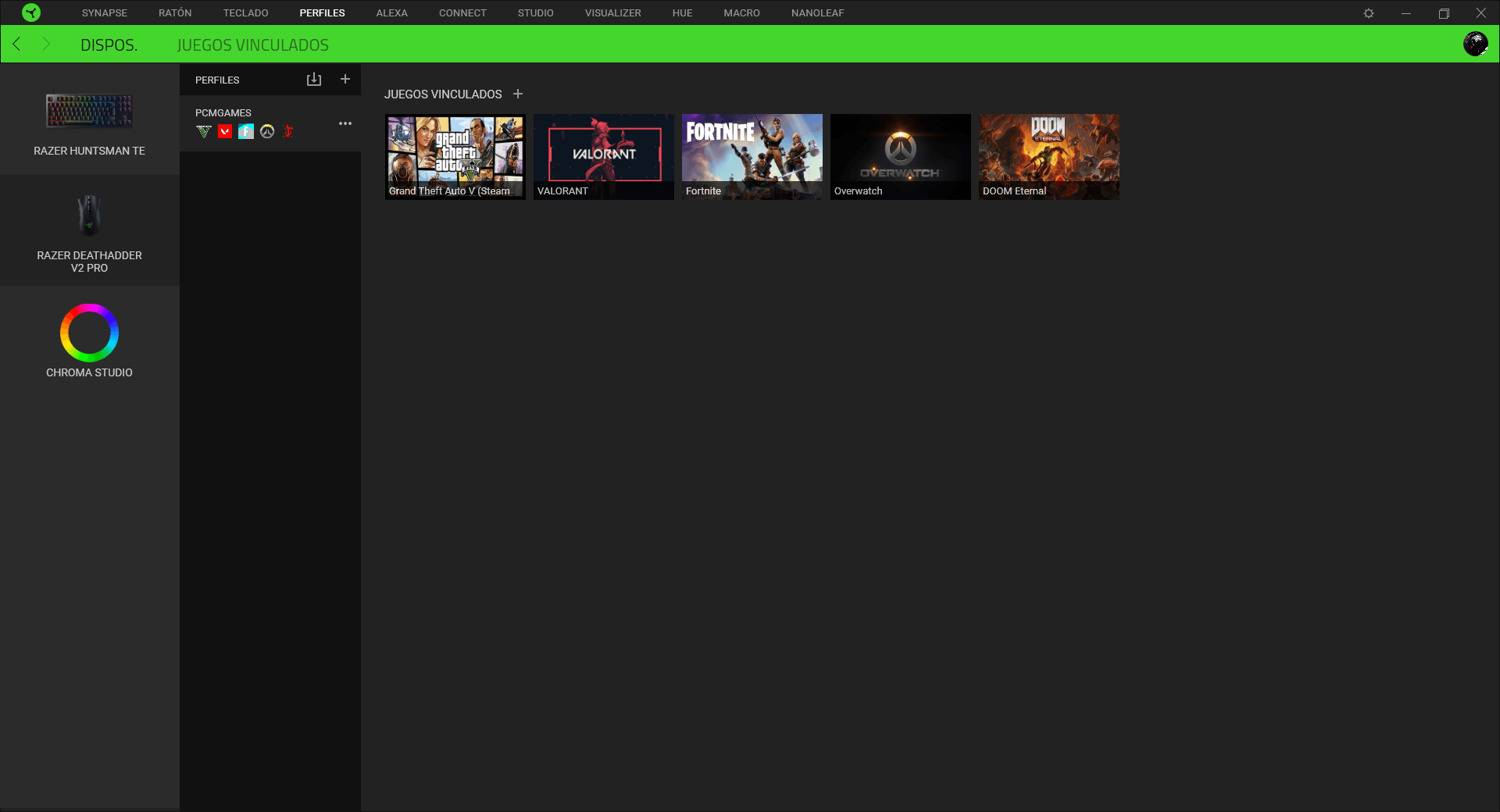Click the GTA V icon in the PCMGAMES profile
Image resolution: width=1500 pixels, height=812 pixels.
(x=204, y=131)
